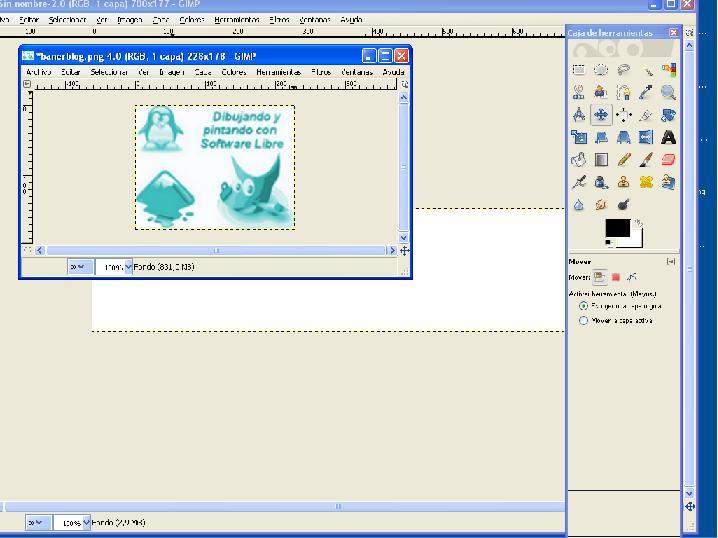This screenshot has height=538, width=718.
Task: Select the Color Picker eyedropper tool
Action: (646, 92)
